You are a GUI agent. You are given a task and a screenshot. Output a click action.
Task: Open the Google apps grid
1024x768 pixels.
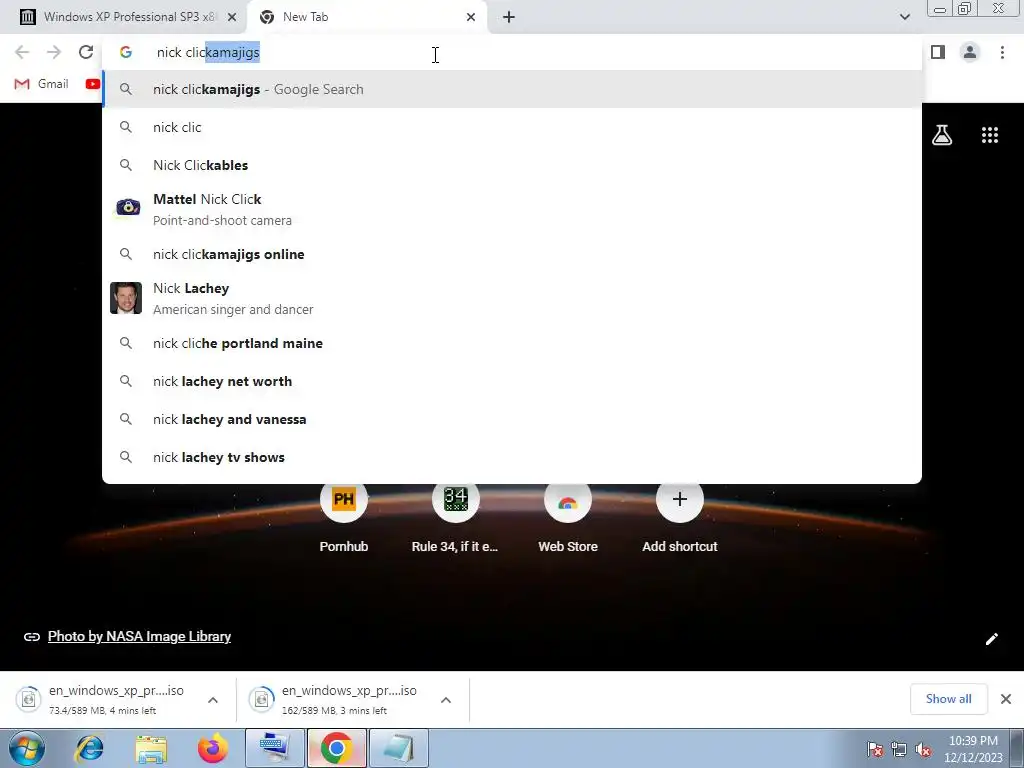(x=990, y=135)
